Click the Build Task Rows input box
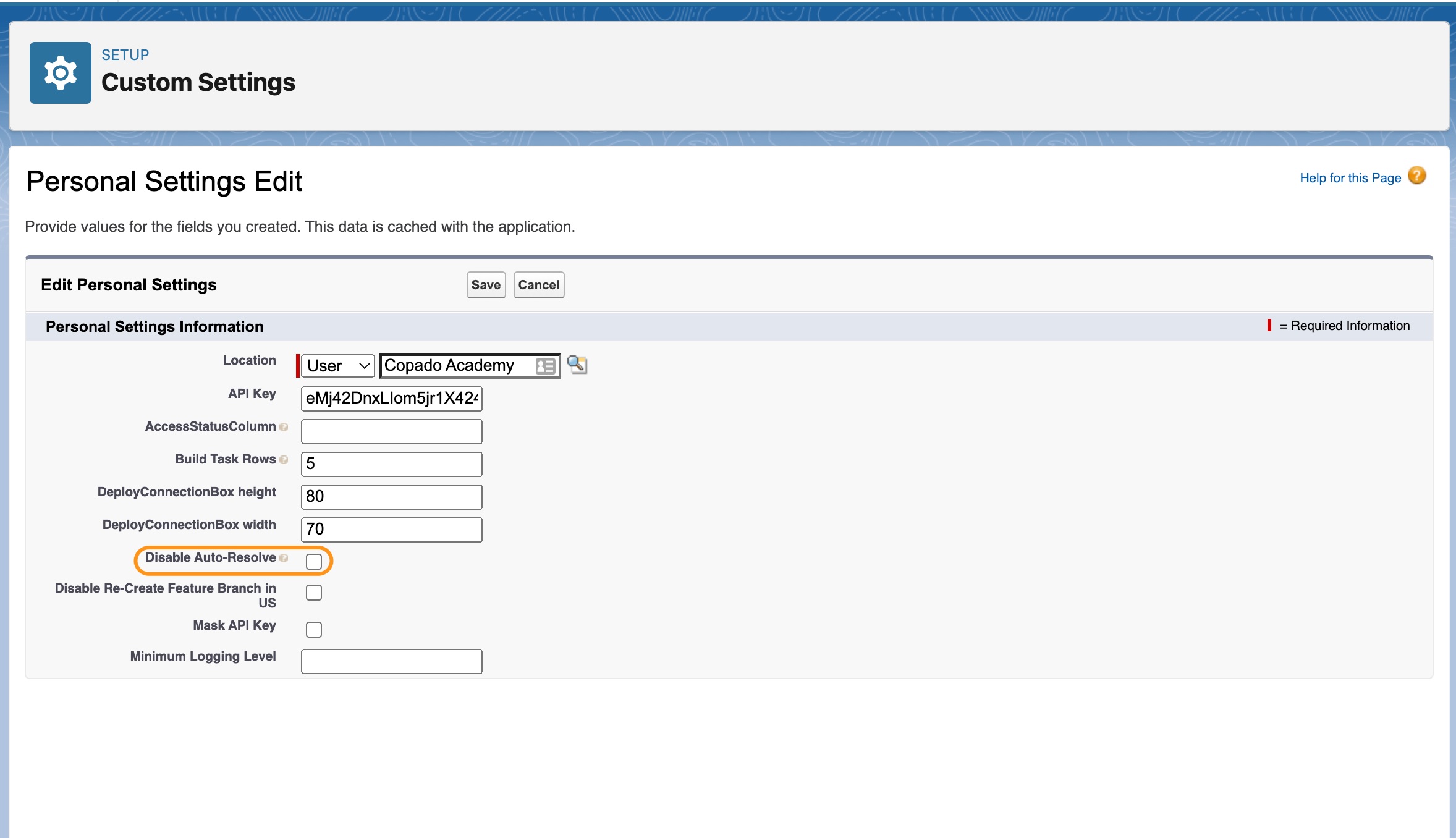The image size is (1456, 838). click(391, 464)
